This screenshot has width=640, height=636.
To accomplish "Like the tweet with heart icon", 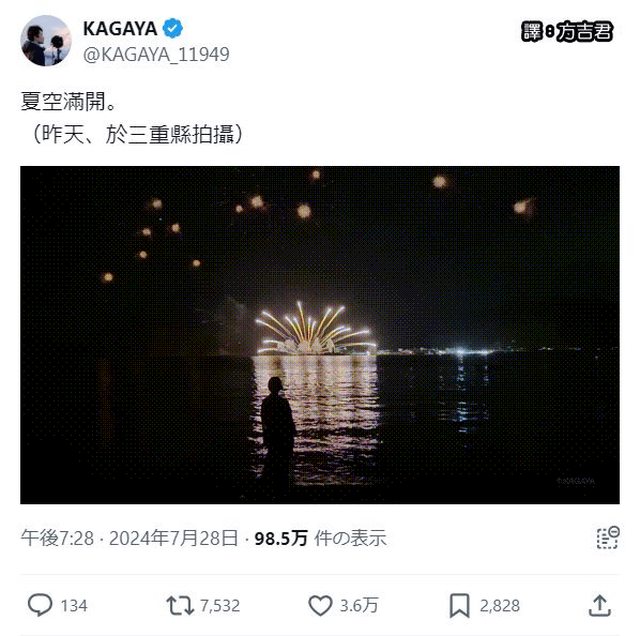I will tap(320, 605).
